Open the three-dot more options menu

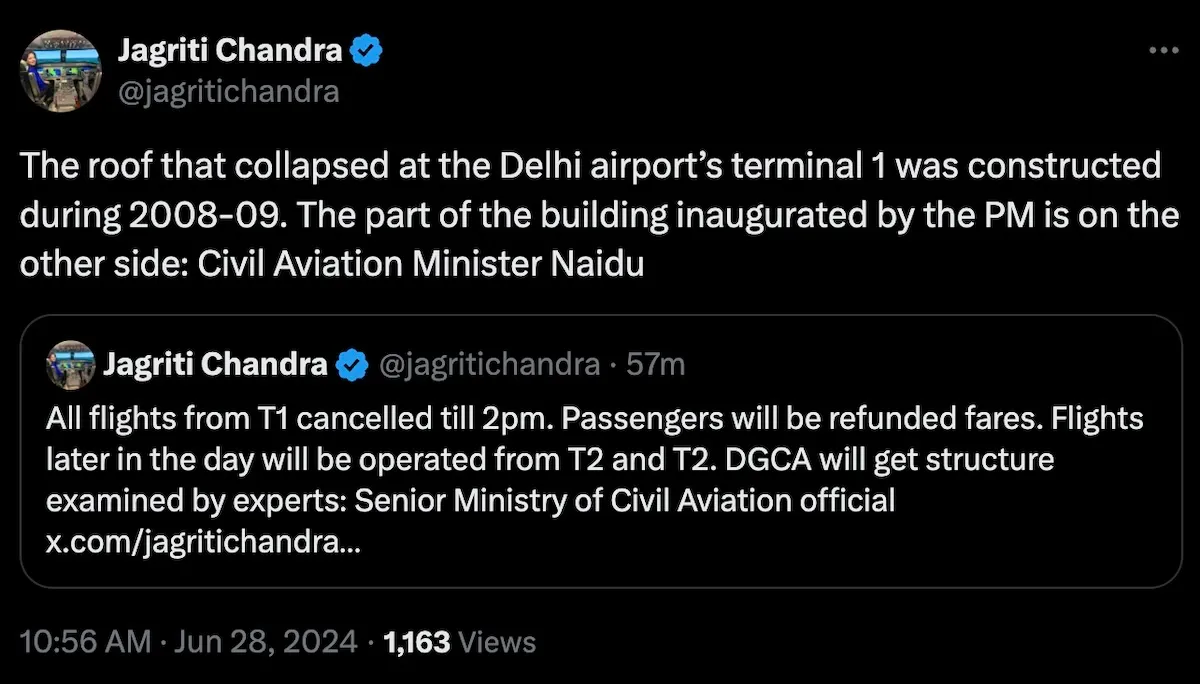(x=1163, y=51)
